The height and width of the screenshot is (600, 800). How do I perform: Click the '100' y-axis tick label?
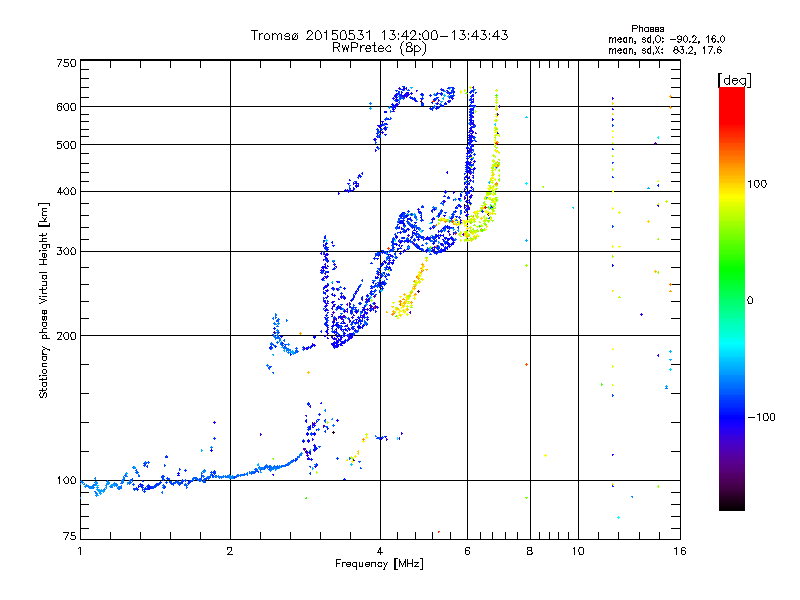67,481
